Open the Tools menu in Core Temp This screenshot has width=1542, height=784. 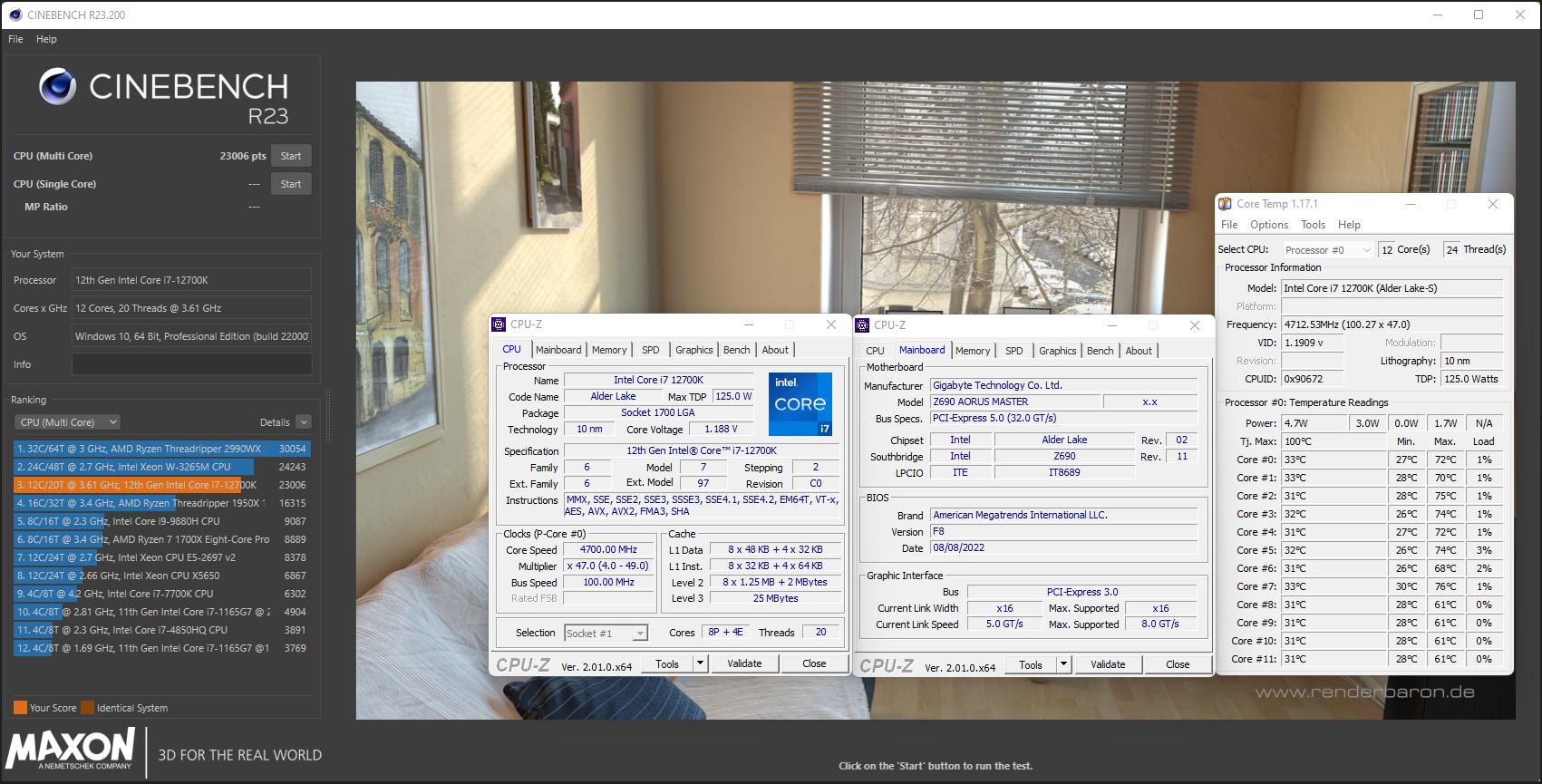[x=1313, y=225]
